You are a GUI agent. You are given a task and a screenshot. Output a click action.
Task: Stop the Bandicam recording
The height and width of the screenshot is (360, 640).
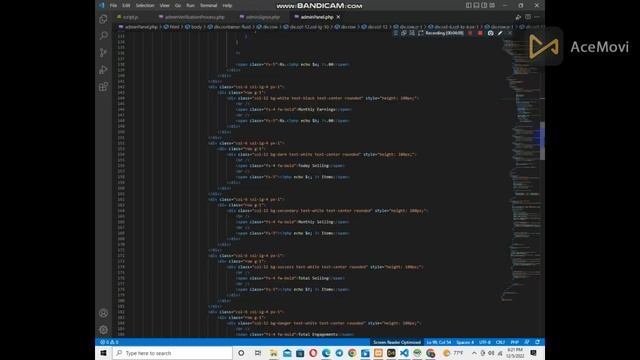coord(480,33)
